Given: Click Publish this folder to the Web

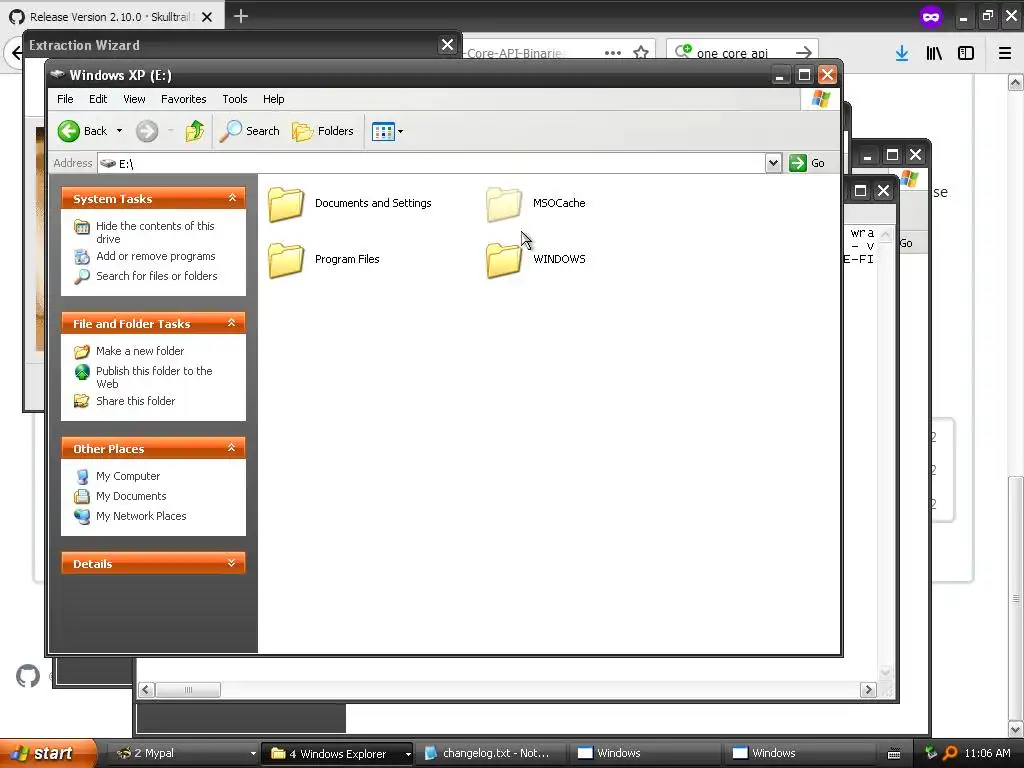Looking at the screenshot, I should [154, 377].
